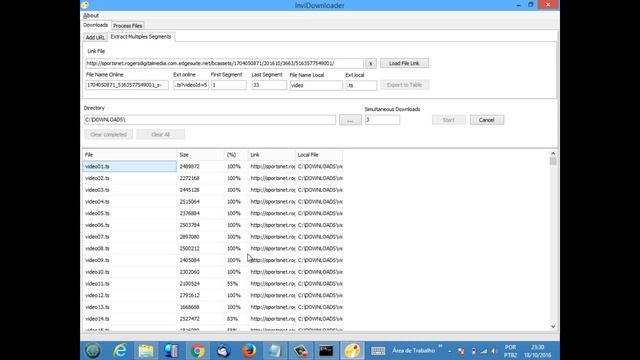Click the InviDownloader title bar app icon
The image size is (640, 360).
(x=85, y=5)
